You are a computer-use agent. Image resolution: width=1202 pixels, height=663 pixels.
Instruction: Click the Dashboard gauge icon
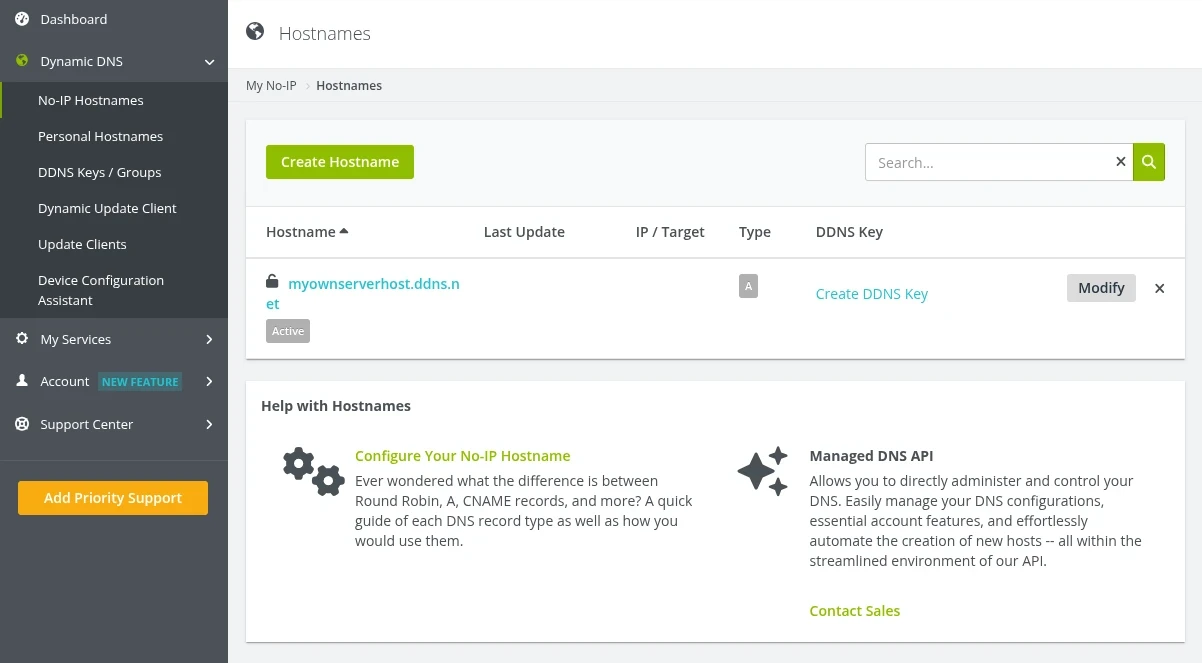22,19
